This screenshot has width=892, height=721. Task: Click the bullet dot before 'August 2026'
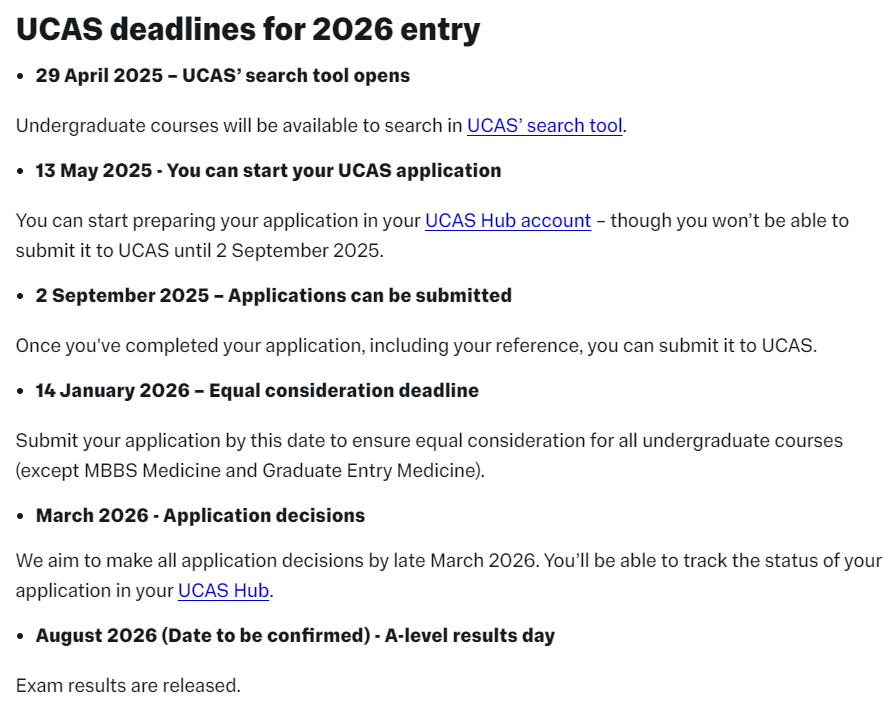point(20,636)
